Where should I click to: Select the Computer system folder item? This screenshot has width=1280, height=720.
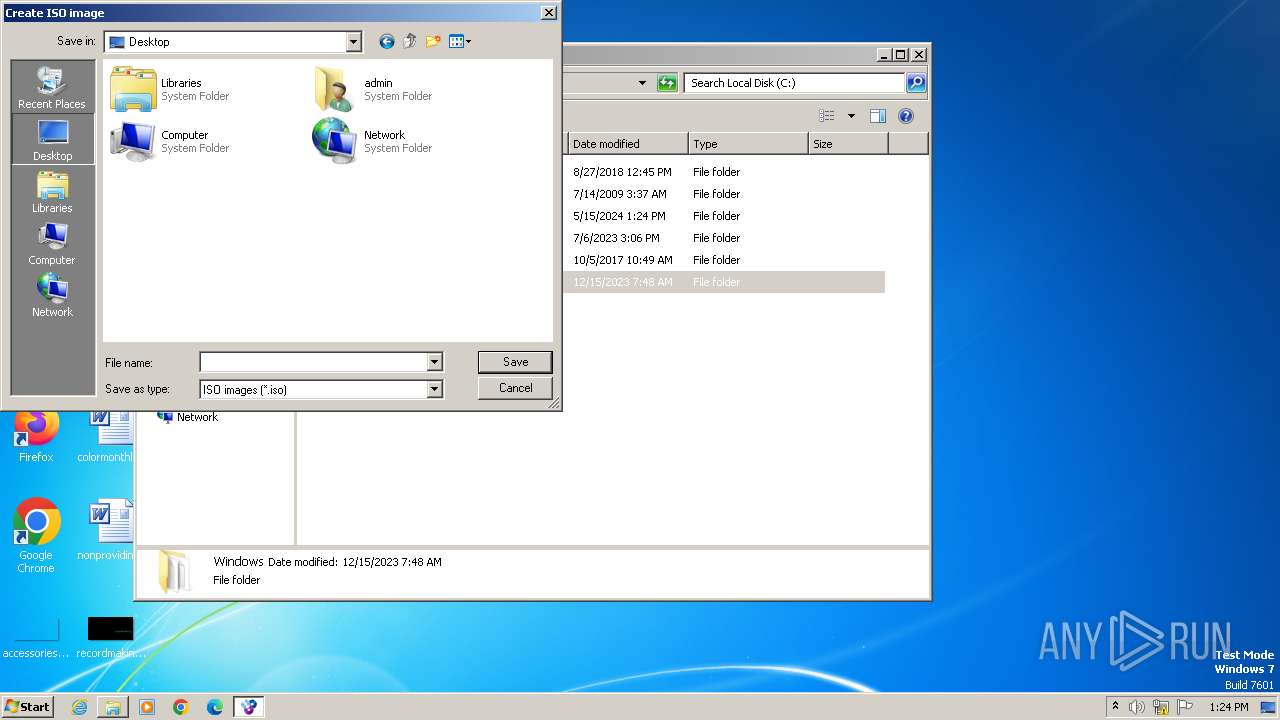pos(170,141)
